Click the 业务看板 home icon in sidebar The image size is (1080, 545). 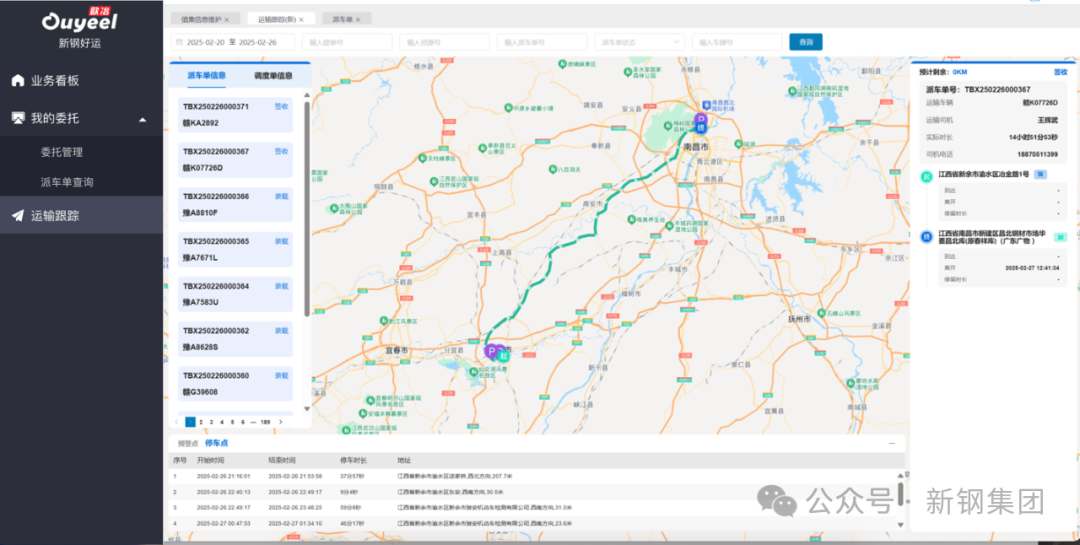coord(18,80)
